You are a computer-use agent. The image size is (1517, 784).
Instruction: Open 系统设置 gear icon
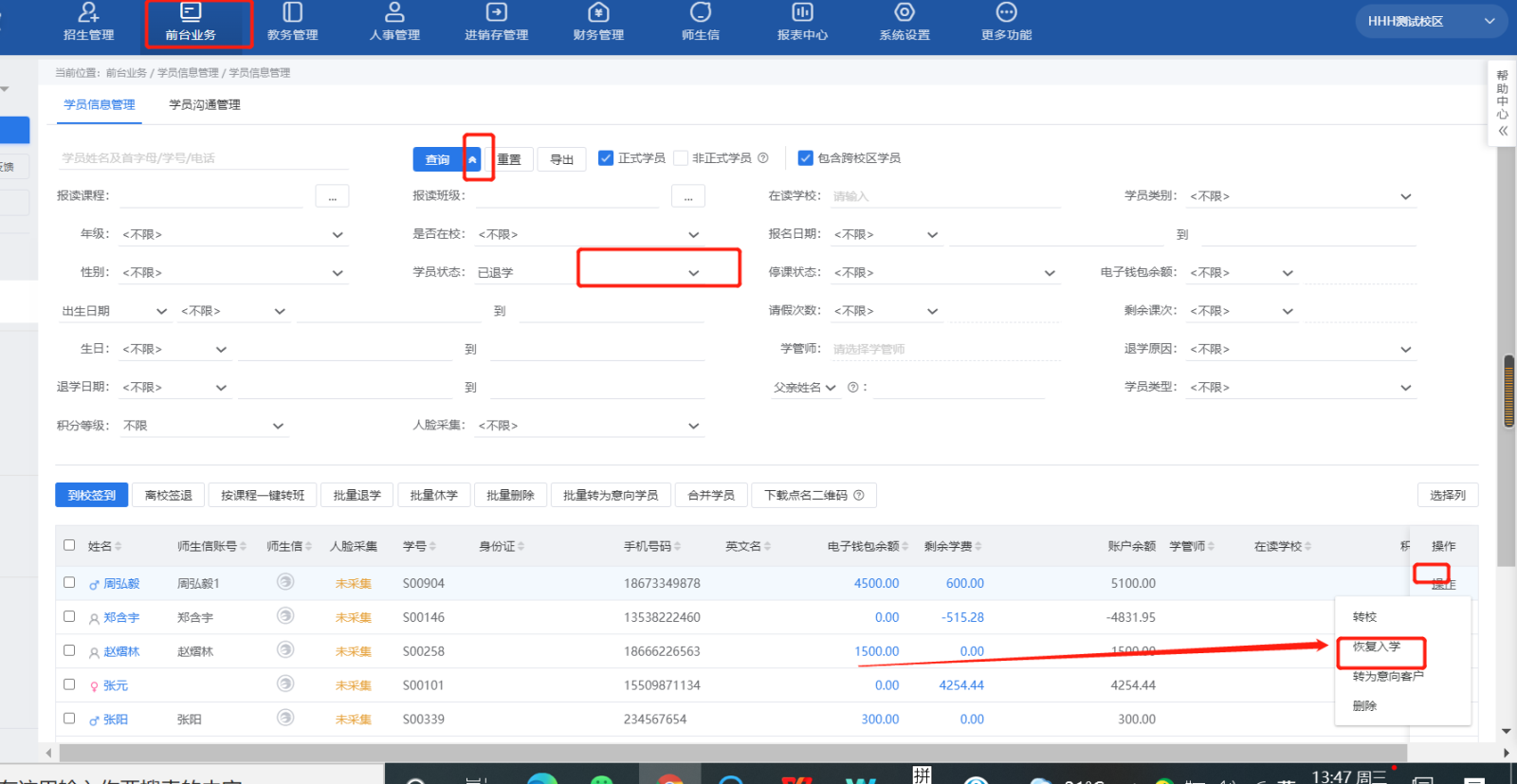pos(905,12)
